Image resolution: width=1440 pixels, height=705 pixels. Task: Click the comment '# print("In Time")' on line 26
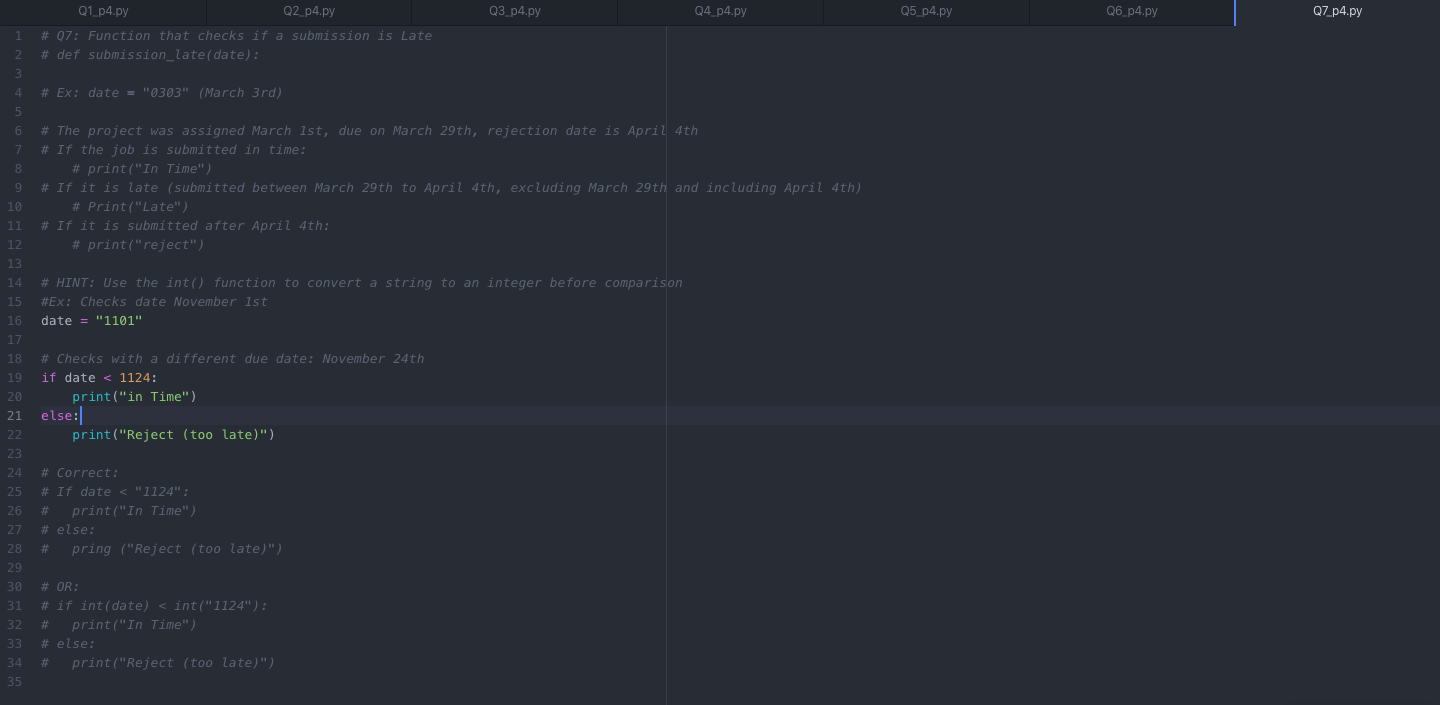pos(119,511)
